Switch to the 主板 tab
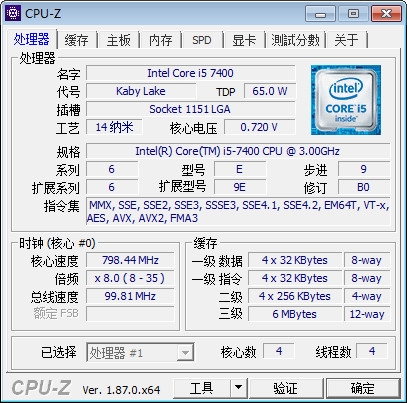 (x=119, y=40)
